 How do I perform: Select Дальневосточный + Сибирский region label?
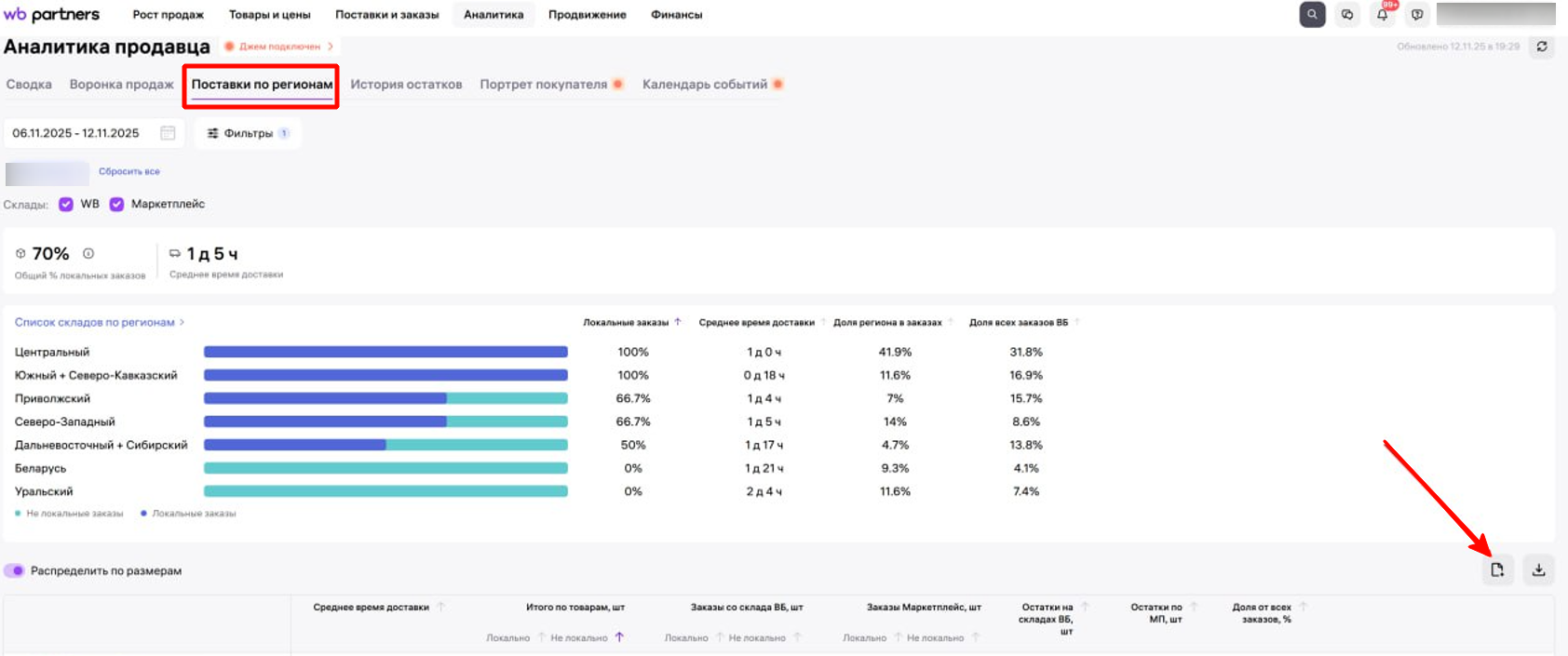pos(101,445)
